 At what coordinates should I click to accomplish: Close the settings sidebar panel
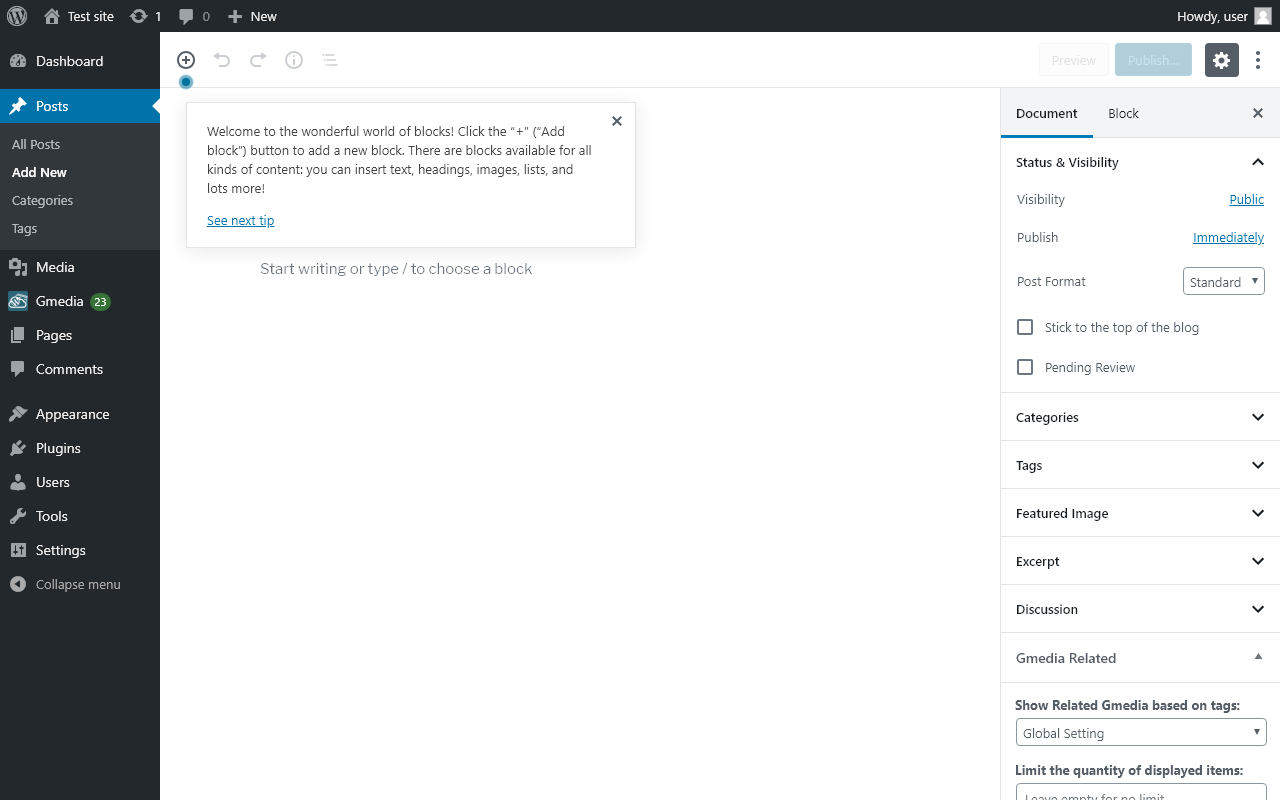[x=1258, y=113]
